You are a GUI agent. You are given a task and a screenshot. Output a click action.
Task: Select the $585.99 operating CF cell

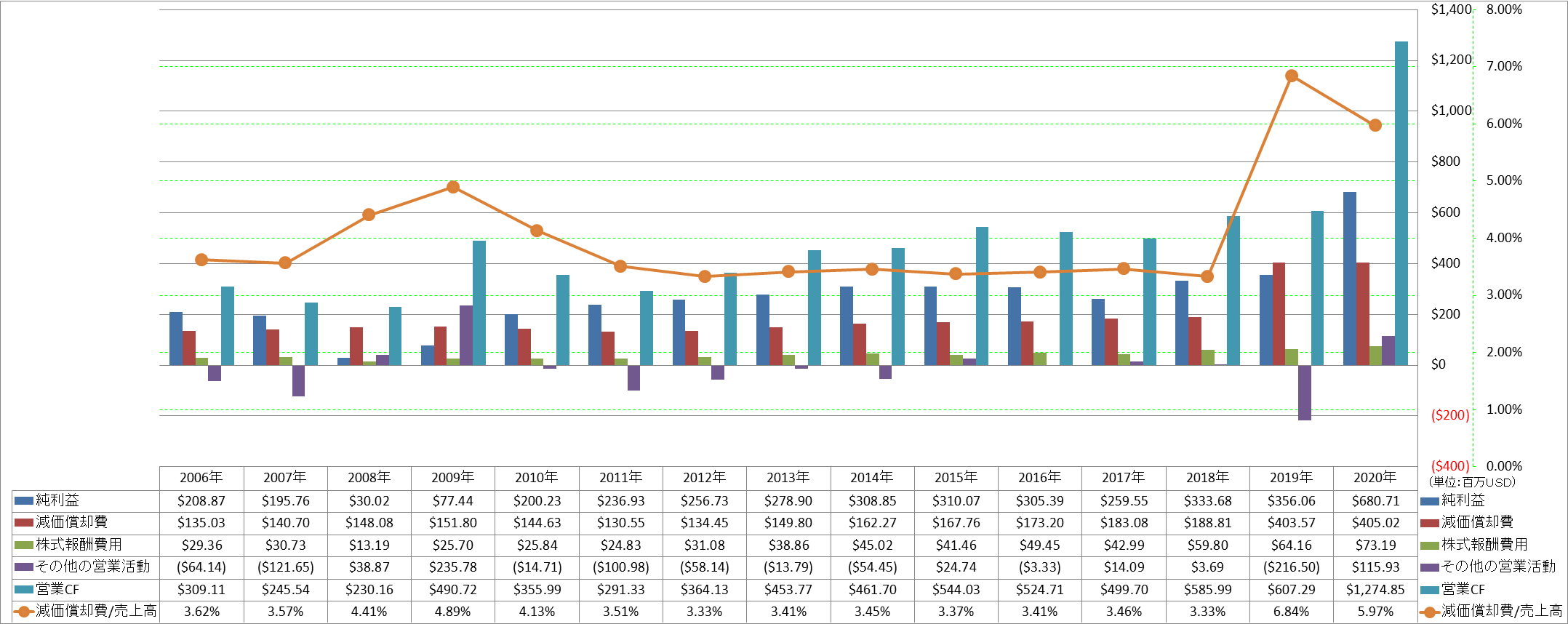click(1208, 590)
